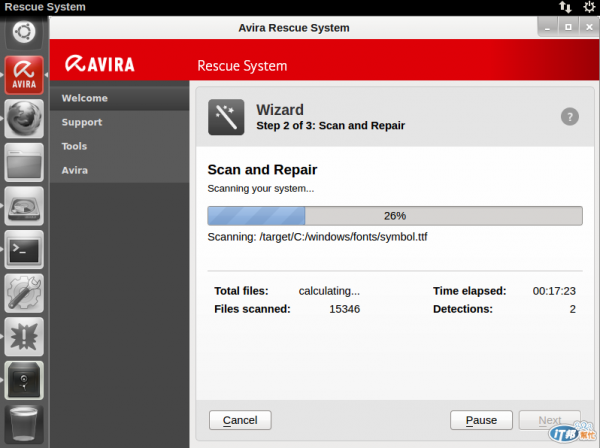The image size is (600, 448).
Task: Open the trash bin in dock
Action: point(24,424)
